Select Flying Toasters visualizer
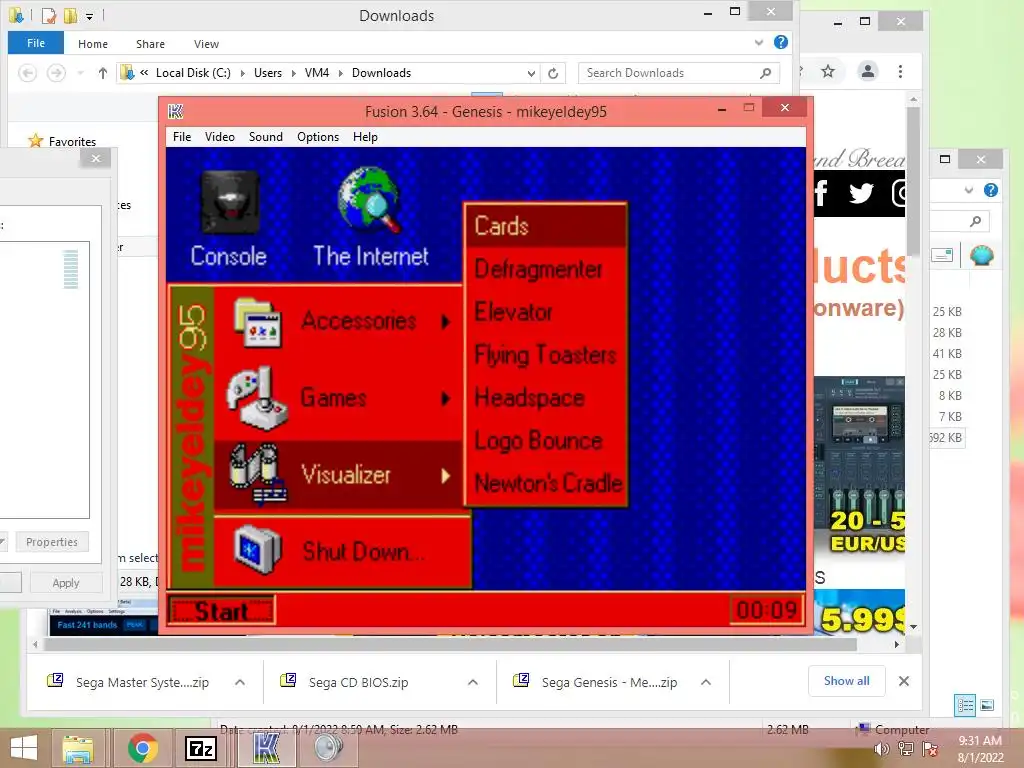 point(546,355)
